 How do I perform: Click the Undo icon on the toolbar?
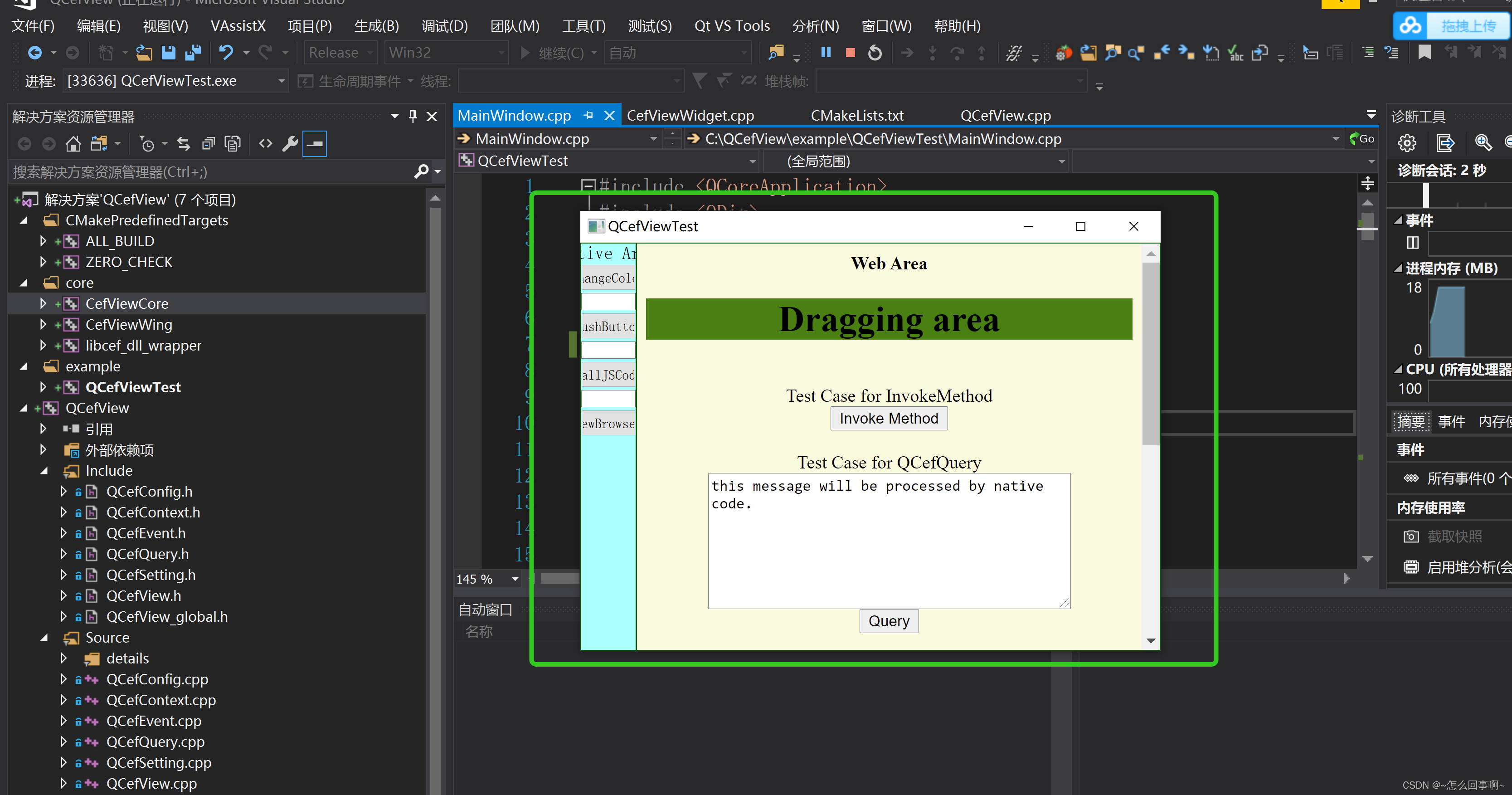(228, 52)
